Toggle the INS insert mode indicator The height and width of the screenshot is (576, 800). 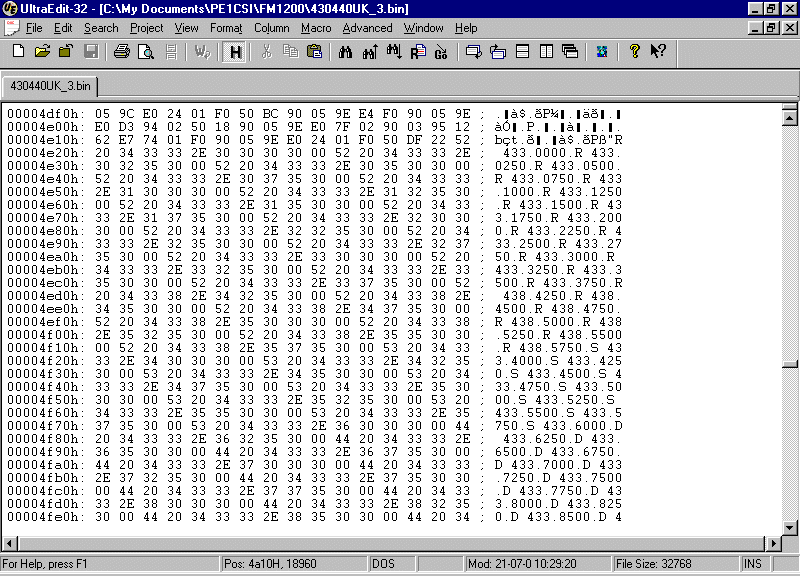point(753,564)
